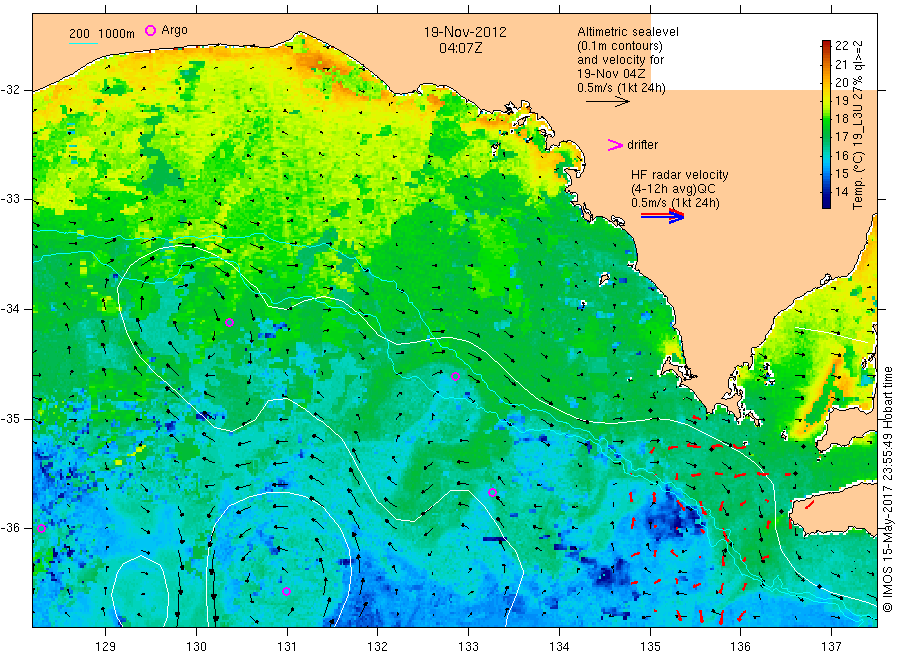This screenshot has width=900, height=660.
Task: Click the 'drifter' legend label
Action: [642, 145]
